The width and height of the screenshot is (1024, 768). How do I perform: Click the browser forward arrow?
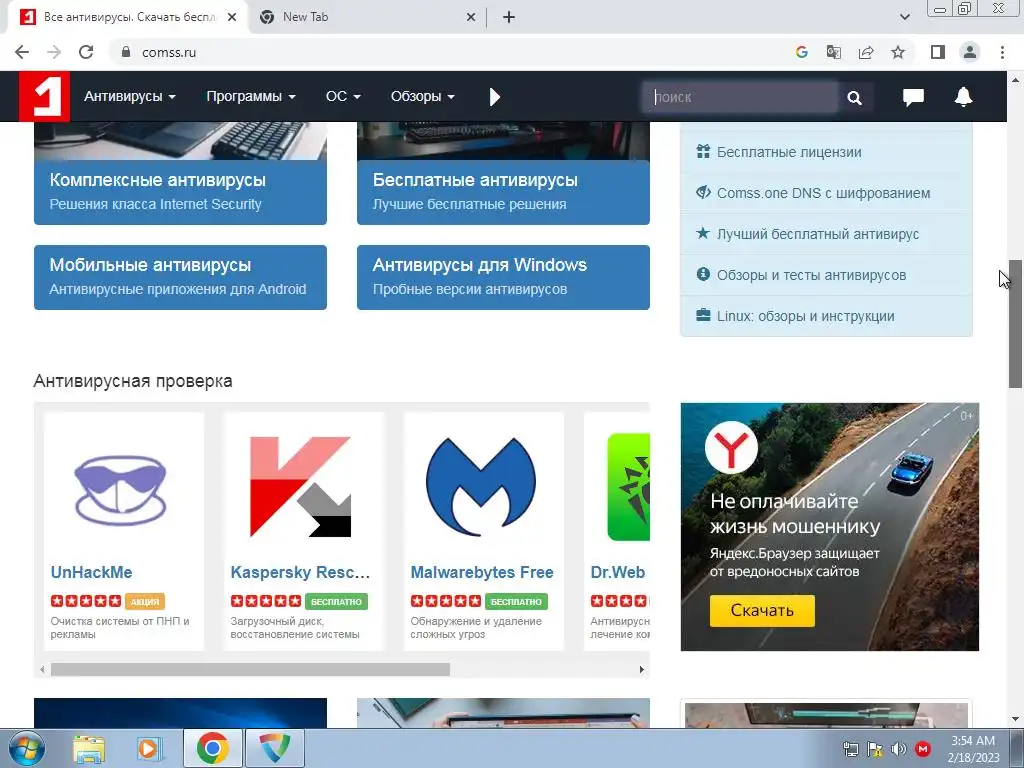(x=54, y=52)
